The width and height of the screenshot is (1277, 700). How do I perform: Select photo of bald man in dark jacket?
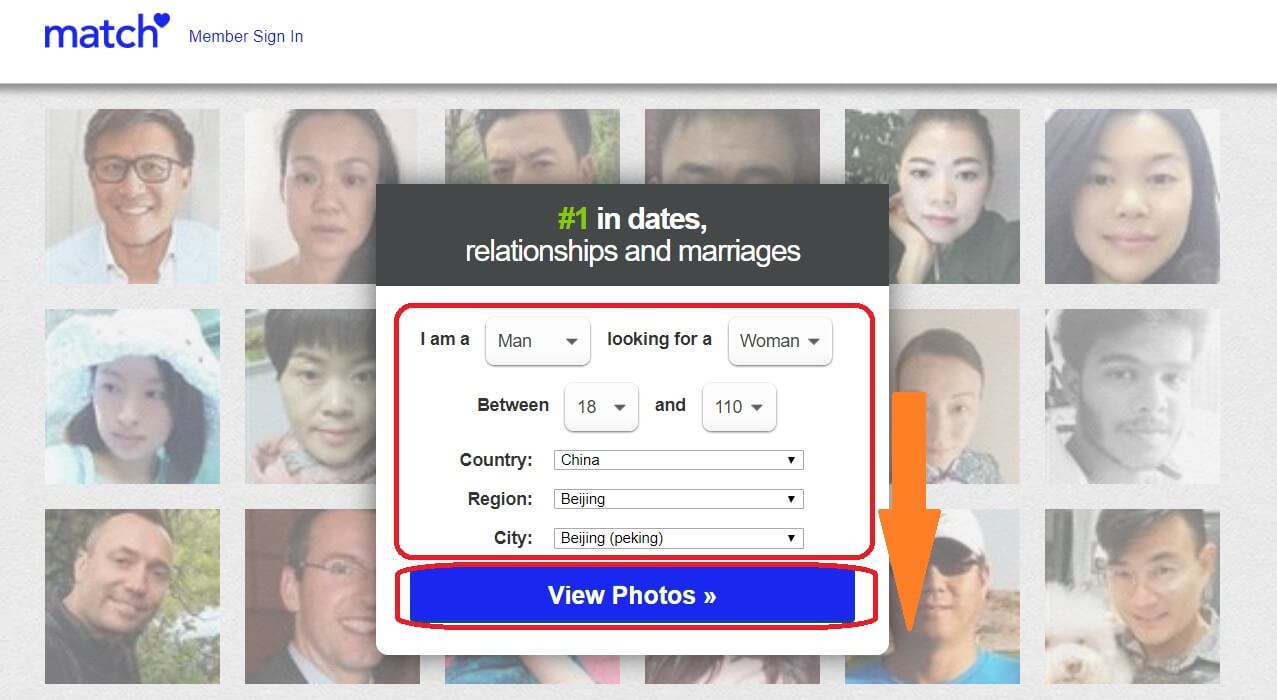pos(132,596)
